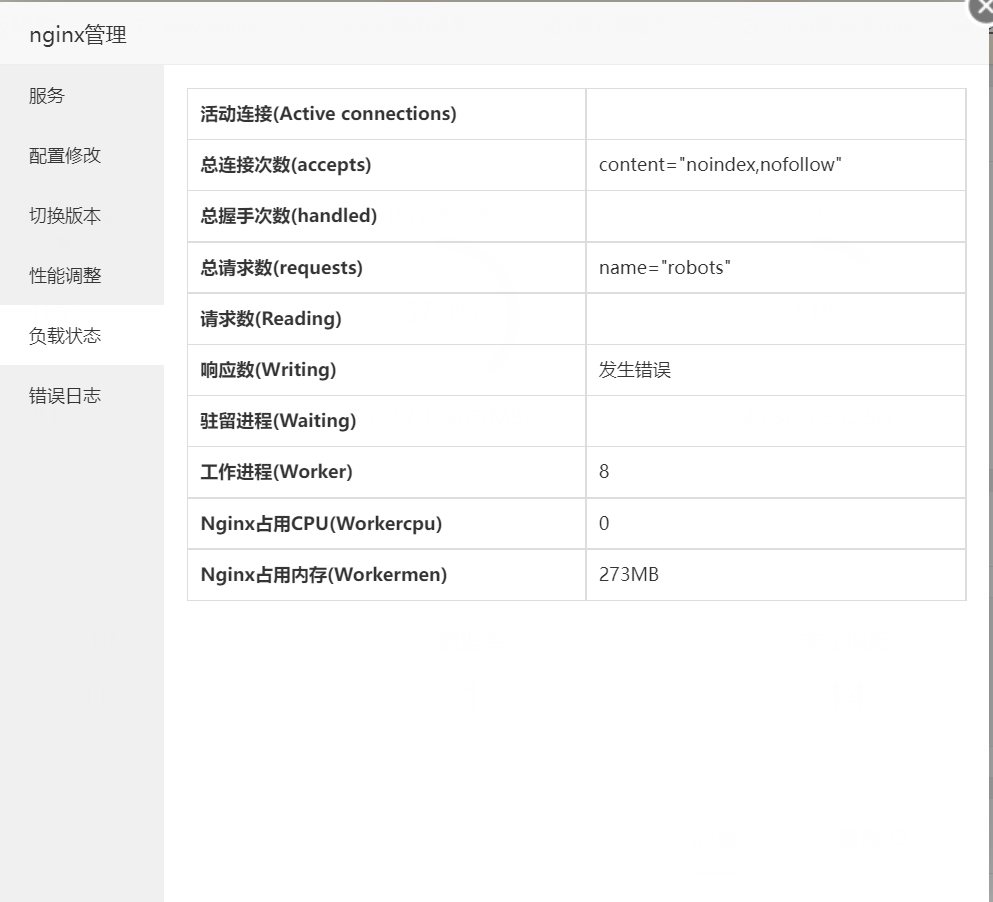Screen dimensions: 993x902
Task: Click the Workercpu value 0
Action: tap(604, 523)
